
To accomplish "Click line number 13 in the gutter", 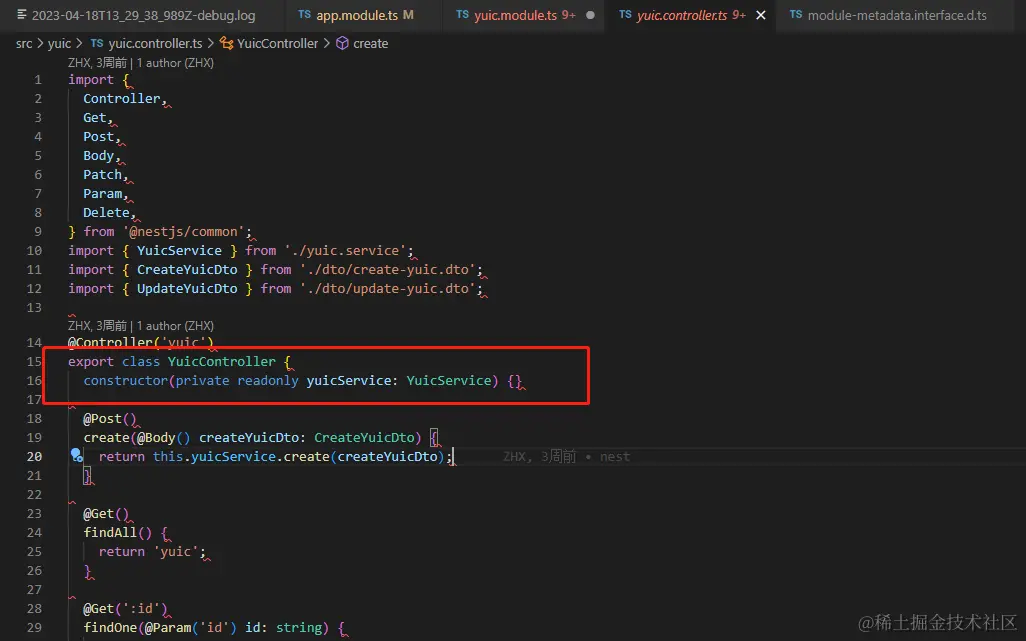I will [x=34, y=307].
